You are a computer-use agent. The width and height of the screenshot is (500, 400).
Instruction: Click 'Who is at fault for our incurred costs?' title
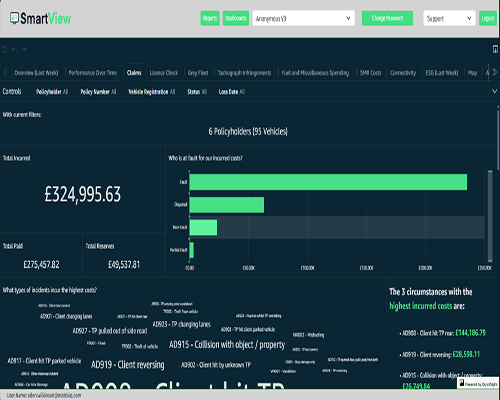tap(205, 158)
